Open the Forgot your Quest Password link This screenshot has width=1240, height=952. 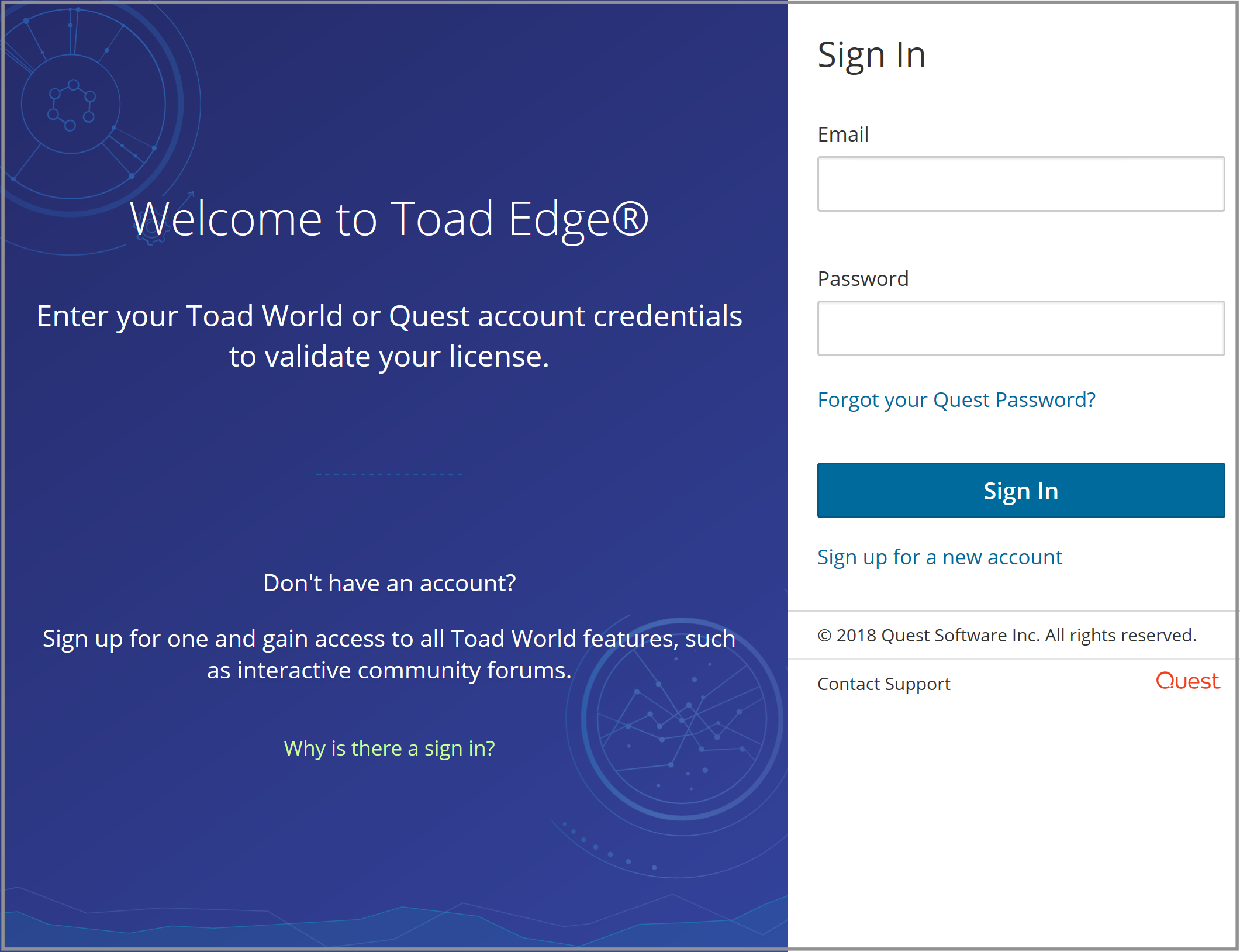pos(956,400)
